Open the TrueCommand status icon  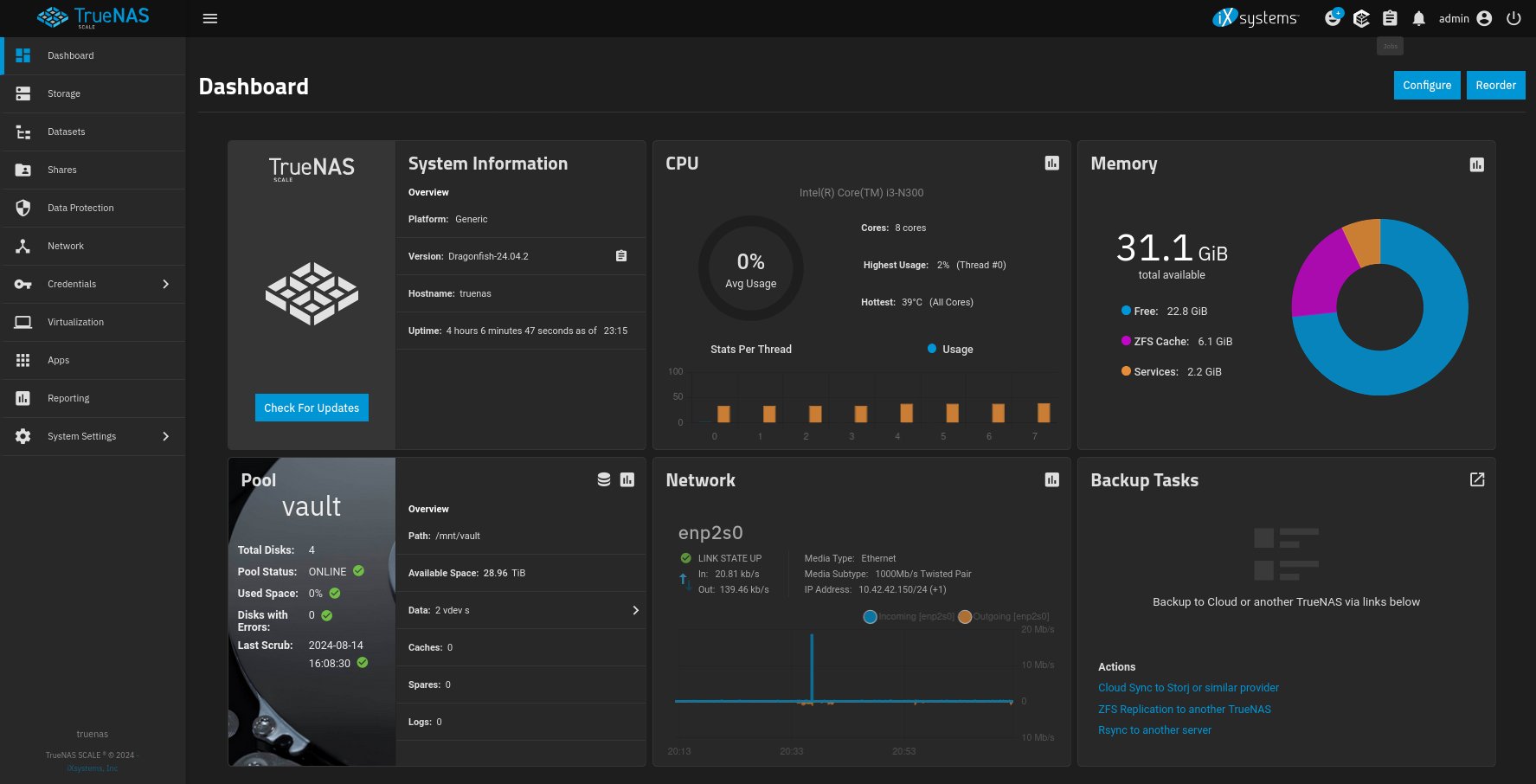[x=1361, y=18]
